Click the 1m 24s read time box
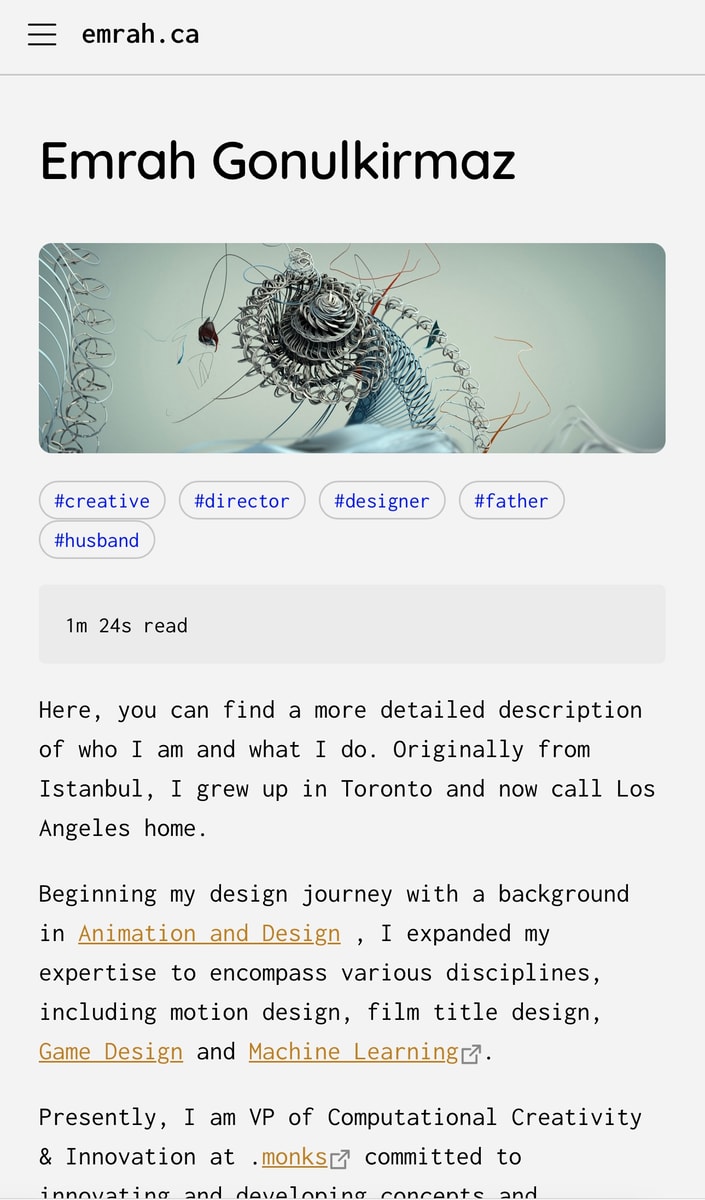The image size is (705, 1200). pyautogui.click(x=352, y=625)
